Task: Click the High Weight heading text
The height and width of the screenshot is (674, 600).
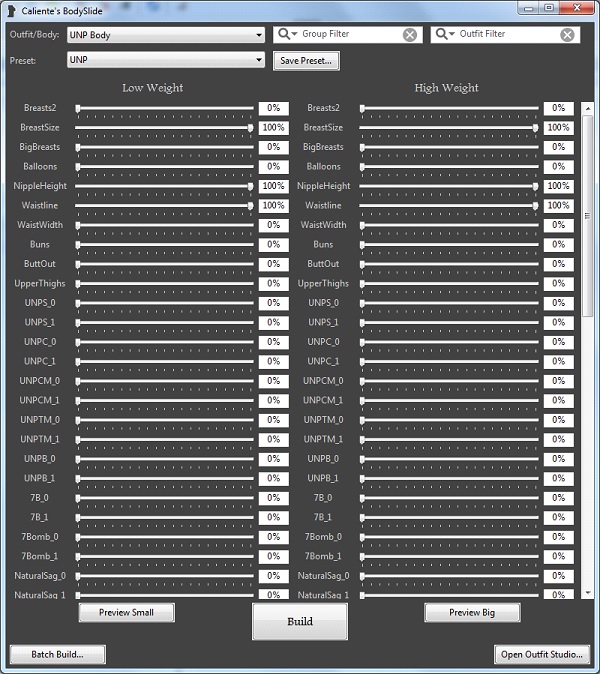Action: [x=447, y=88]
